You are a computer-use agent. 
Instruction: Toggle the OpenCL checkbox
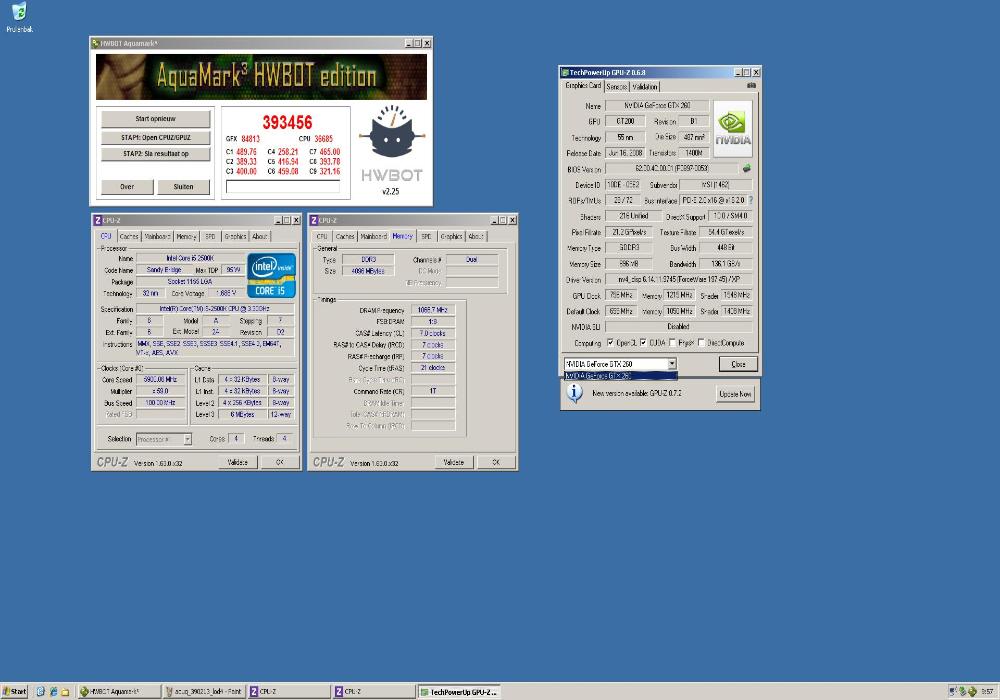coord(610,343)
